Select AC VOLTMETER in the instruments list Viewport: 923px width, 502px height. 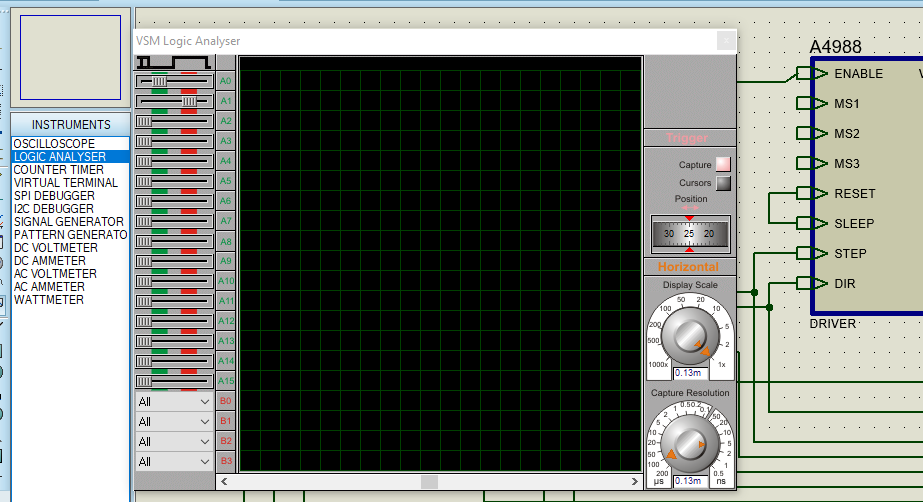coord(70,274)
